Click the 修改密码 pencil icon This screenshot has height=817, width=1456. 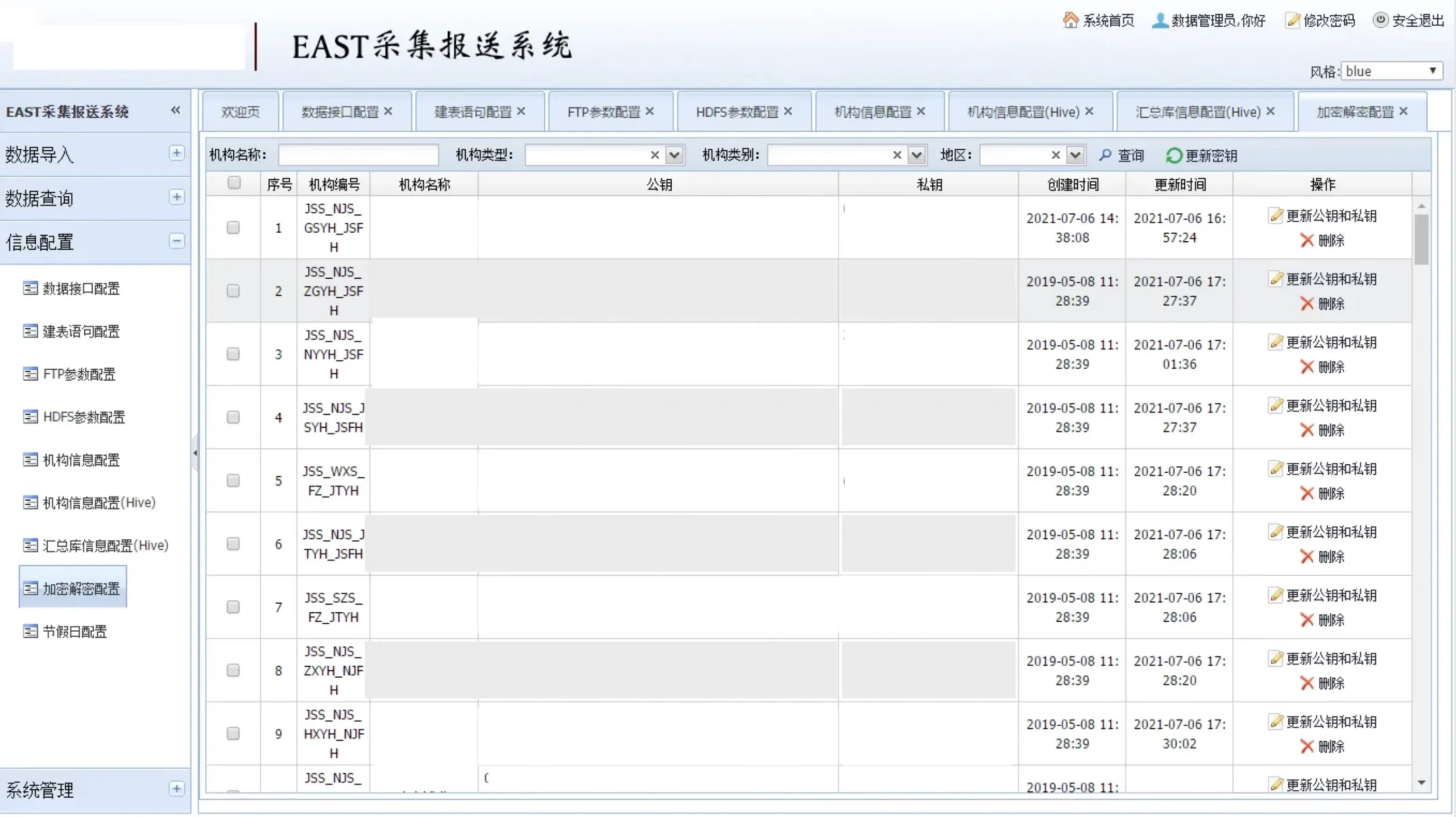[x=1292, y=20]
